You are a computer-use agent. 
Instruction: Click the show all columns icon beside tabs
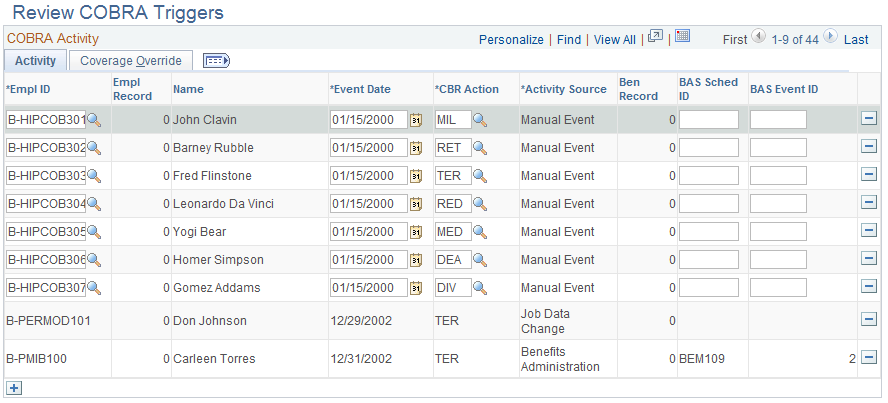217,61
